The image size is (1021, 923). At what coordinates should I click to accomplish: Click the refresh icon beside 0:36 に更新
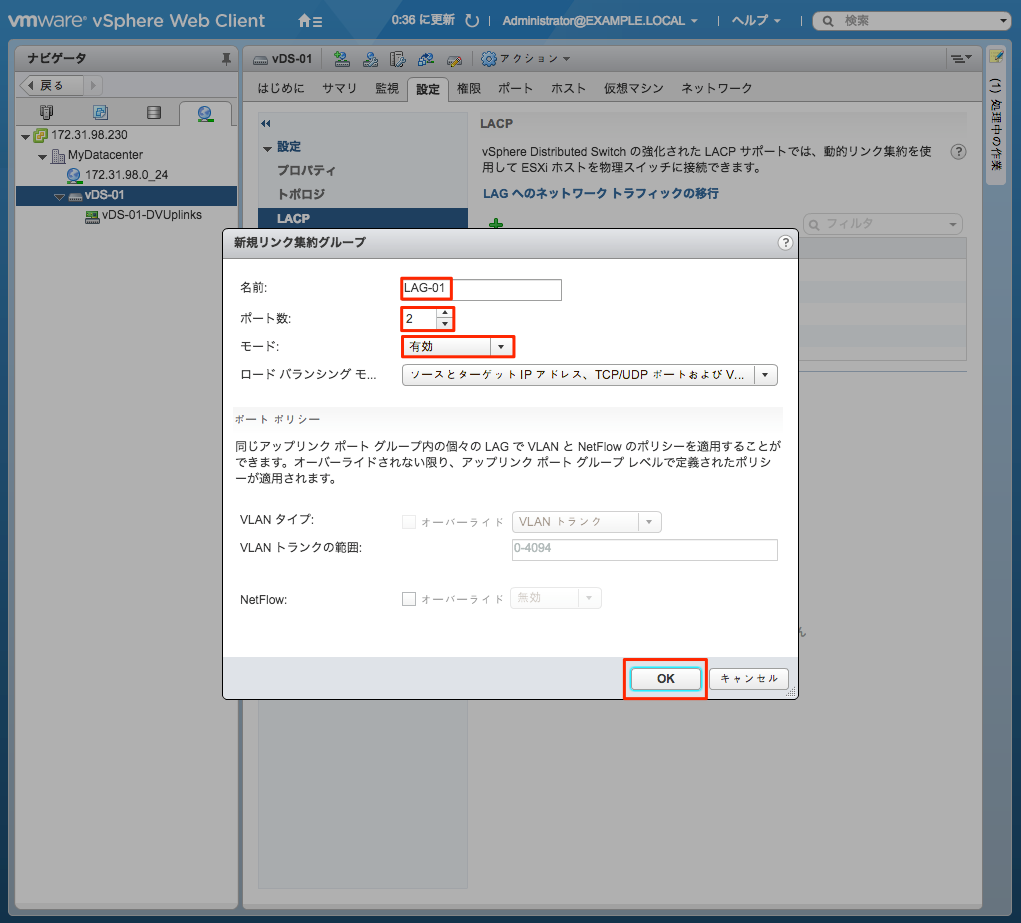471,21
